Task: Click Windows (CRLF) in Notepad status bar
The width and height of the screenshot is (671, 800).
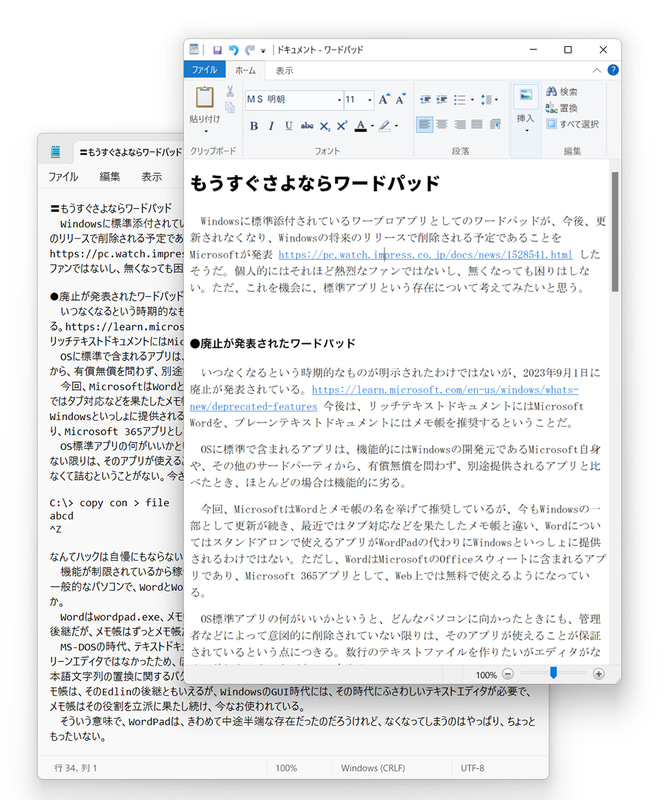Action: [x=373, y=768]
